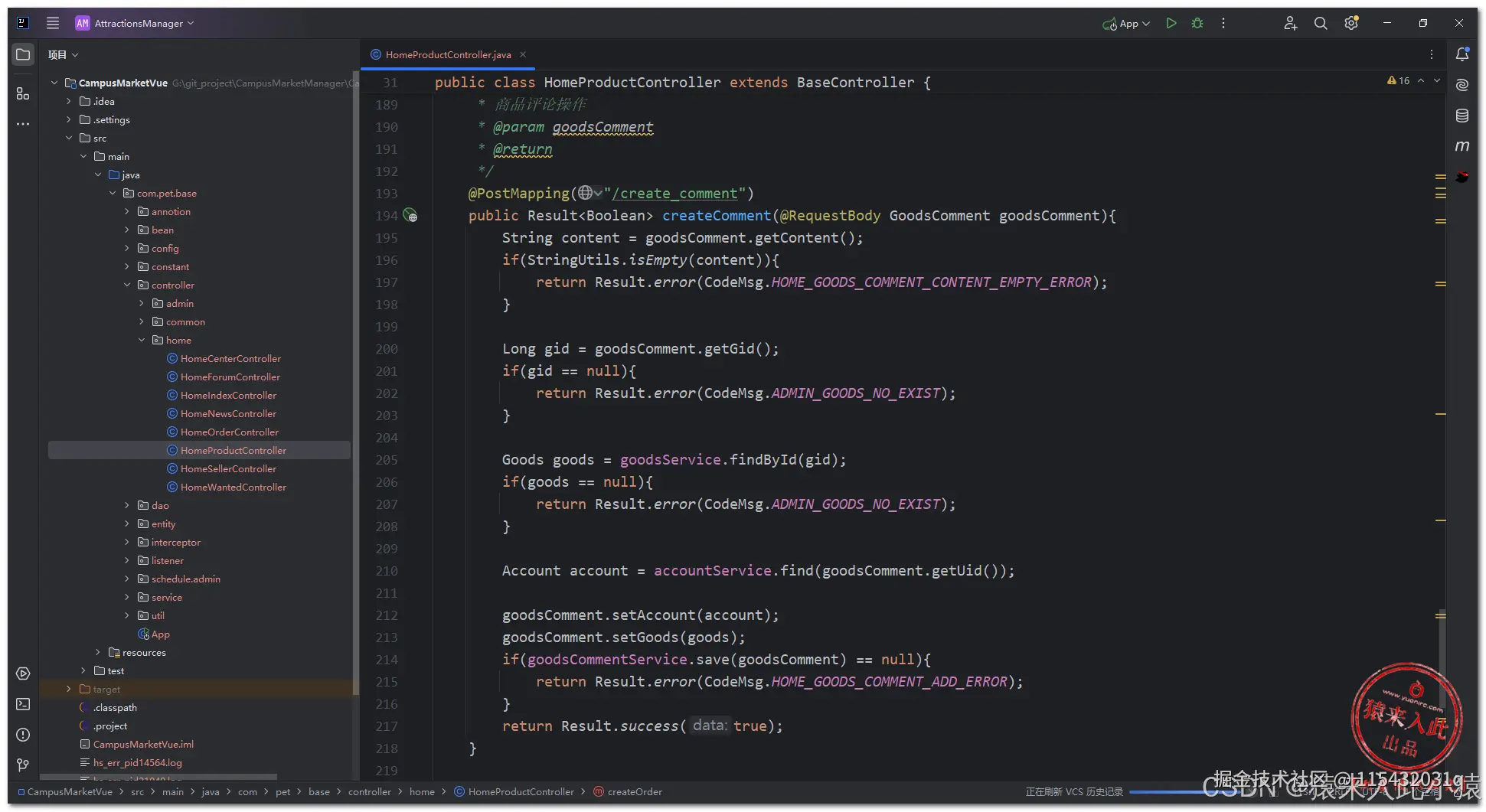Viewport: 1486px width, 812px height.
Task: Collapse the home package
Action: 142,340
